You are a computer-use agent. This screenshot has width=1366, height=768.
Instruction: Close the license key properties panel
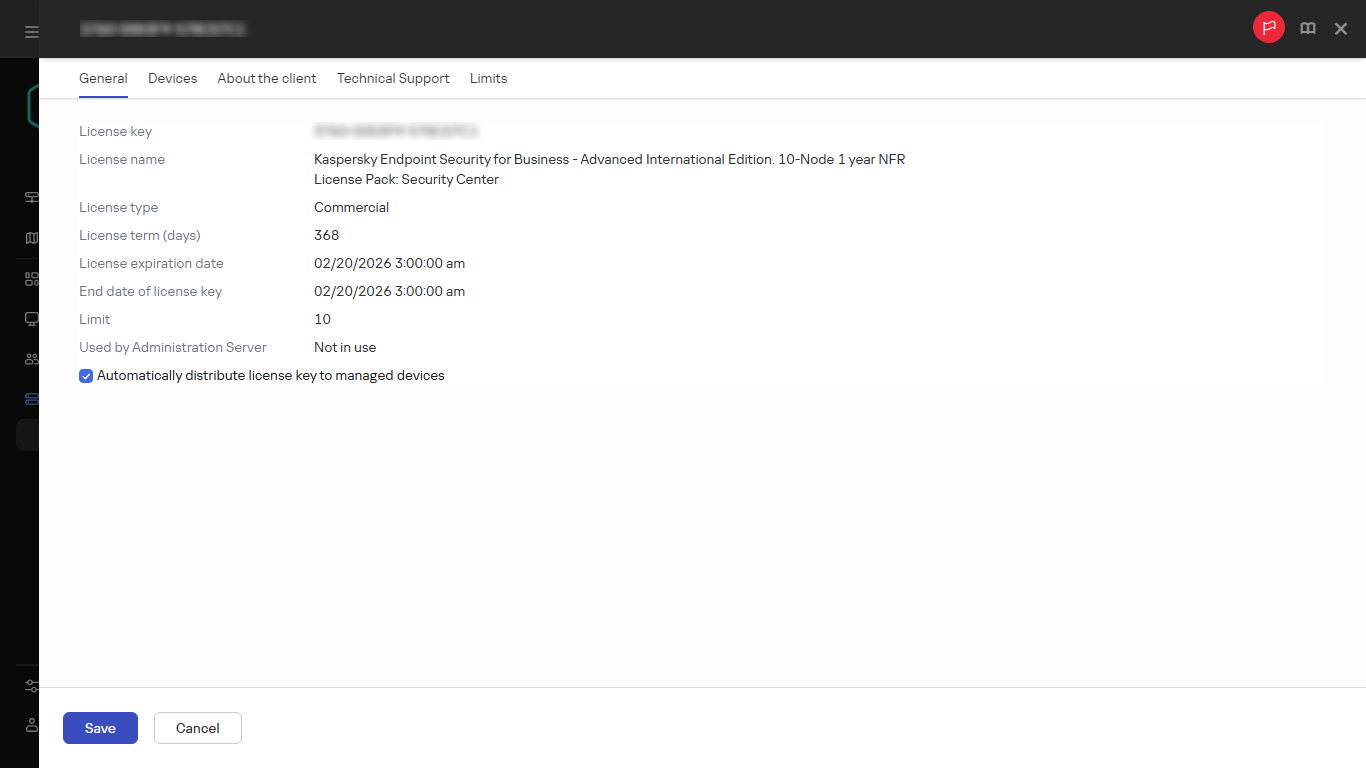(x=1341, y=29)
